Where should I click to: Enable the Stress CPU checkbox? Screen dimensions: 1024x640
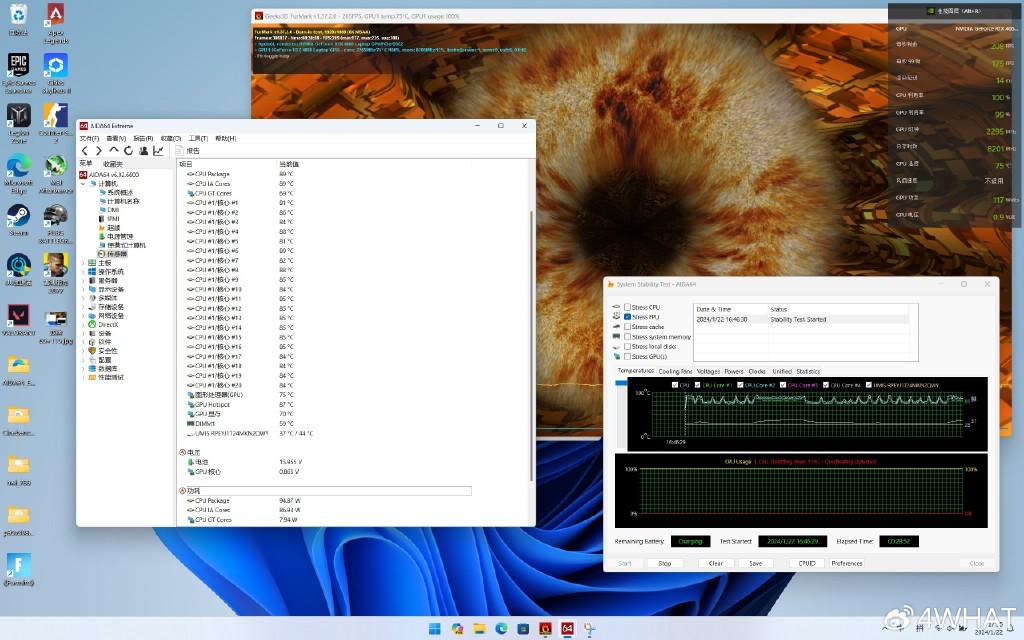627,307
